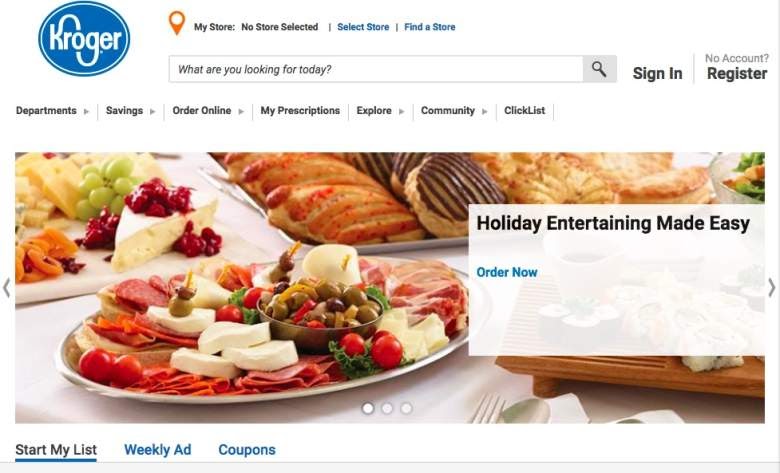Expand the Savings menu
Viewport: 780px width, 473px height.
point(130,111)
